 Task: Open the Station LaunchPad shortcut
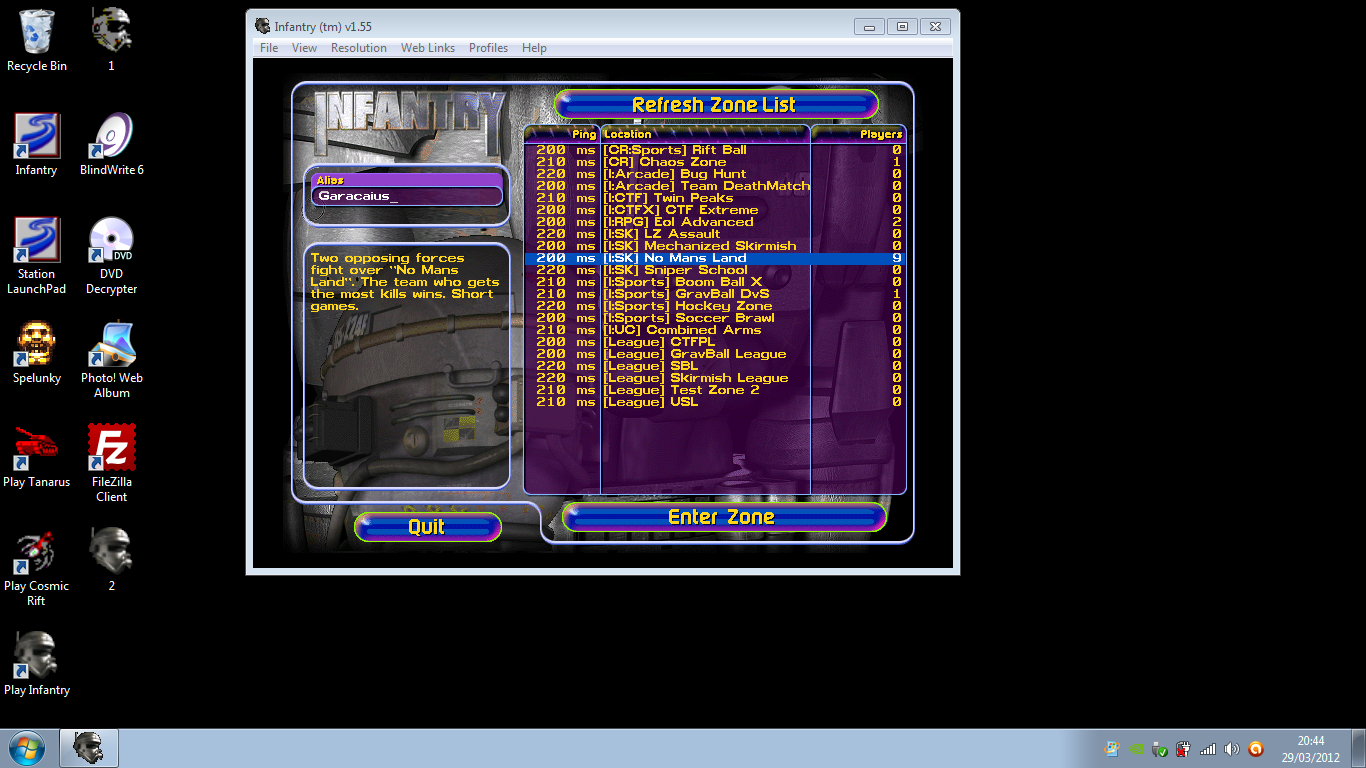point(37,241)
